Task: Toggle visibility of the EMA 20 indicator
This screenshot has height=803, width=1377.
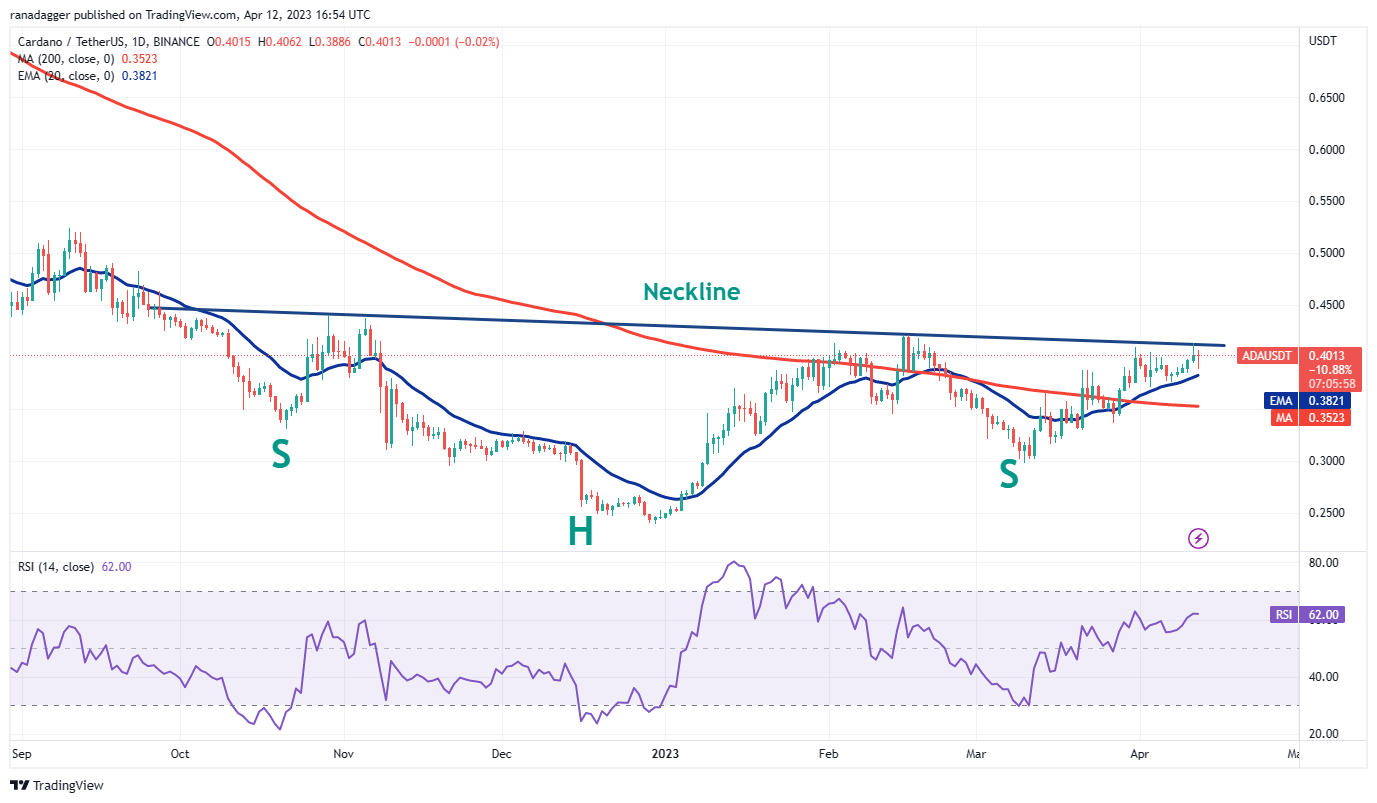Action: pyautogui.click(x=65, y=76)
